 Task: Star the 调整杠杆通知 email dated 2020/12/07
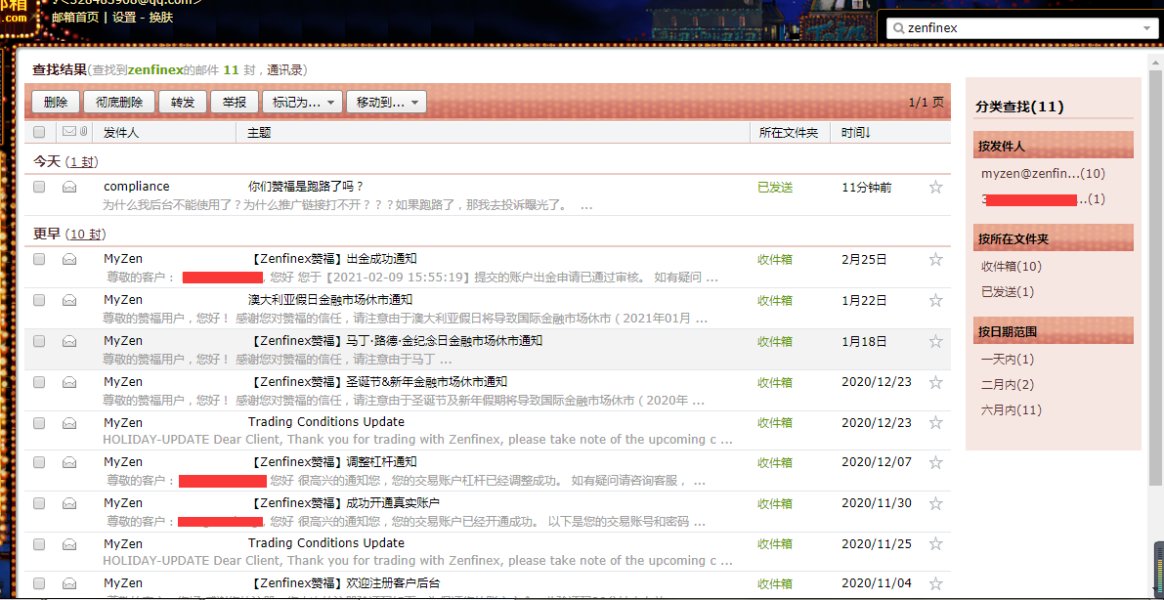coord(935,463)
